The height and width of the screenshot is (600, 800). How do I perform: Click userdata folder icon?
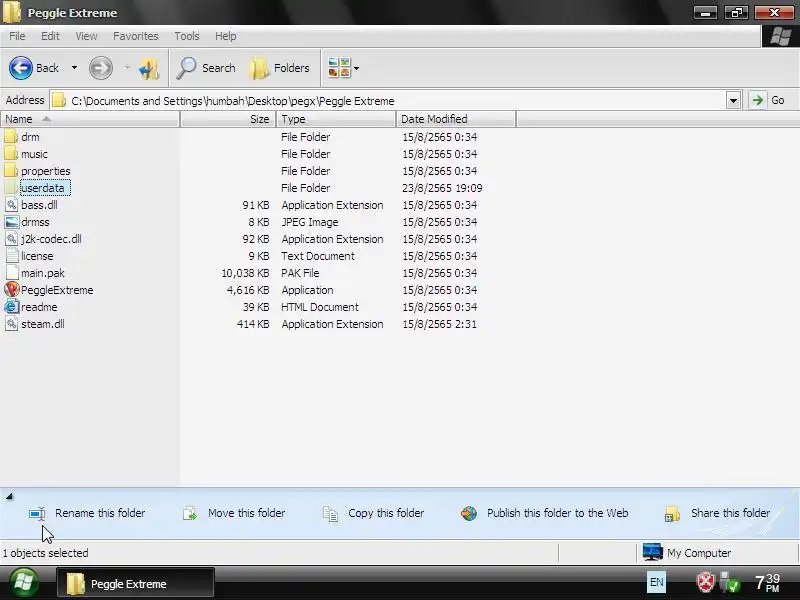coord(11,187)
